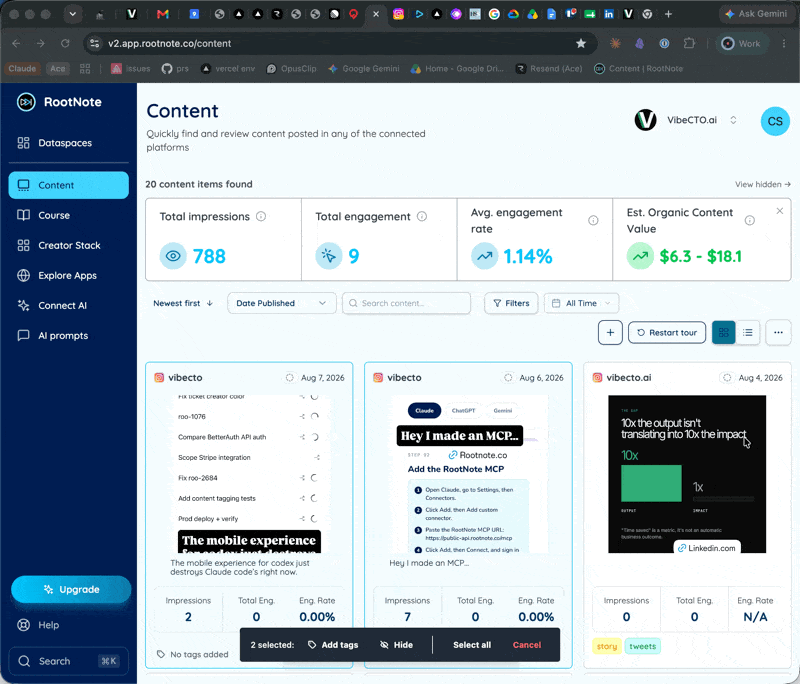Click Select all in the selection bar
Screen dimensions: 800x684
tap(472, 645)
